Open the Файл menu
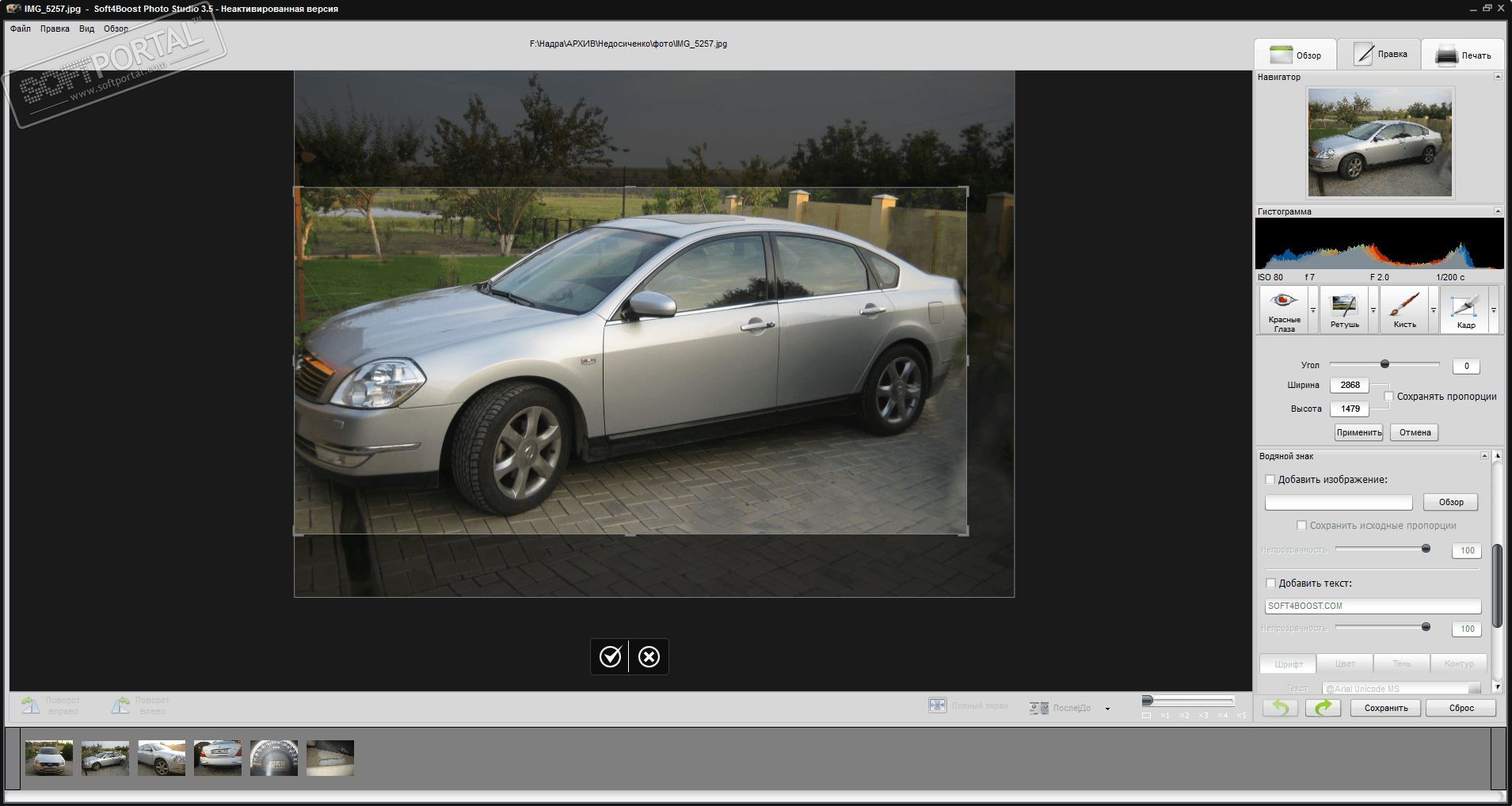This screenshot has height=806, width=1512. tap(21, 29)
